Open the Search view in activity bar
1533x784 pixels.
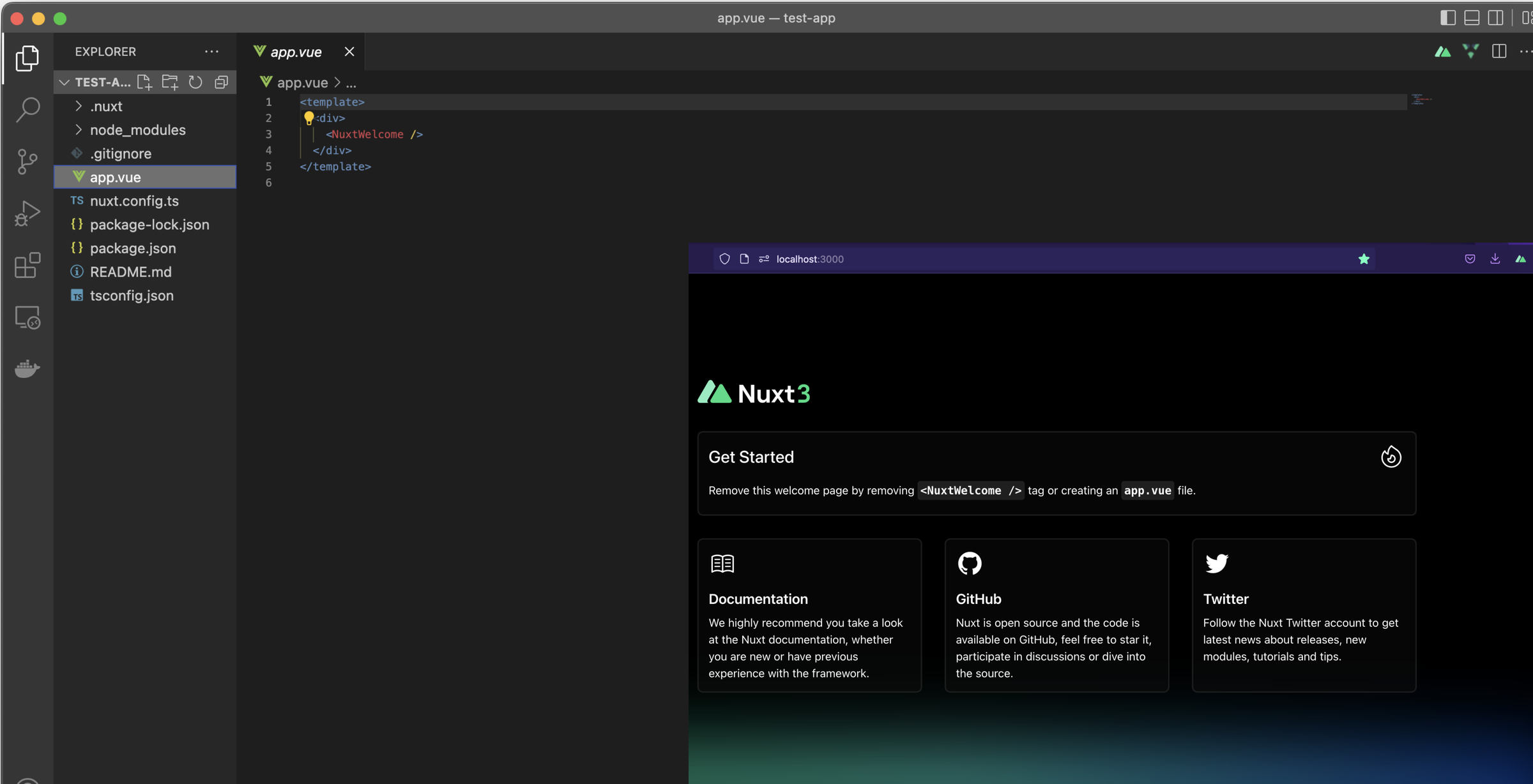[x=27, y=110]
